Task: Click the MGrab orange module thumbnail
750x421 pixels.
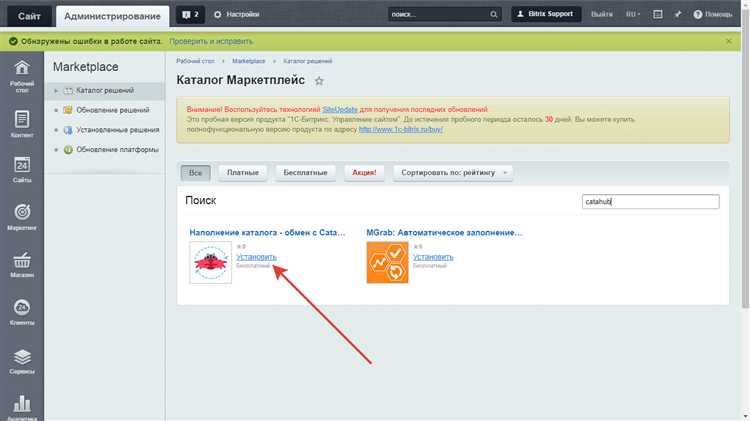Action: pos(387,262)
